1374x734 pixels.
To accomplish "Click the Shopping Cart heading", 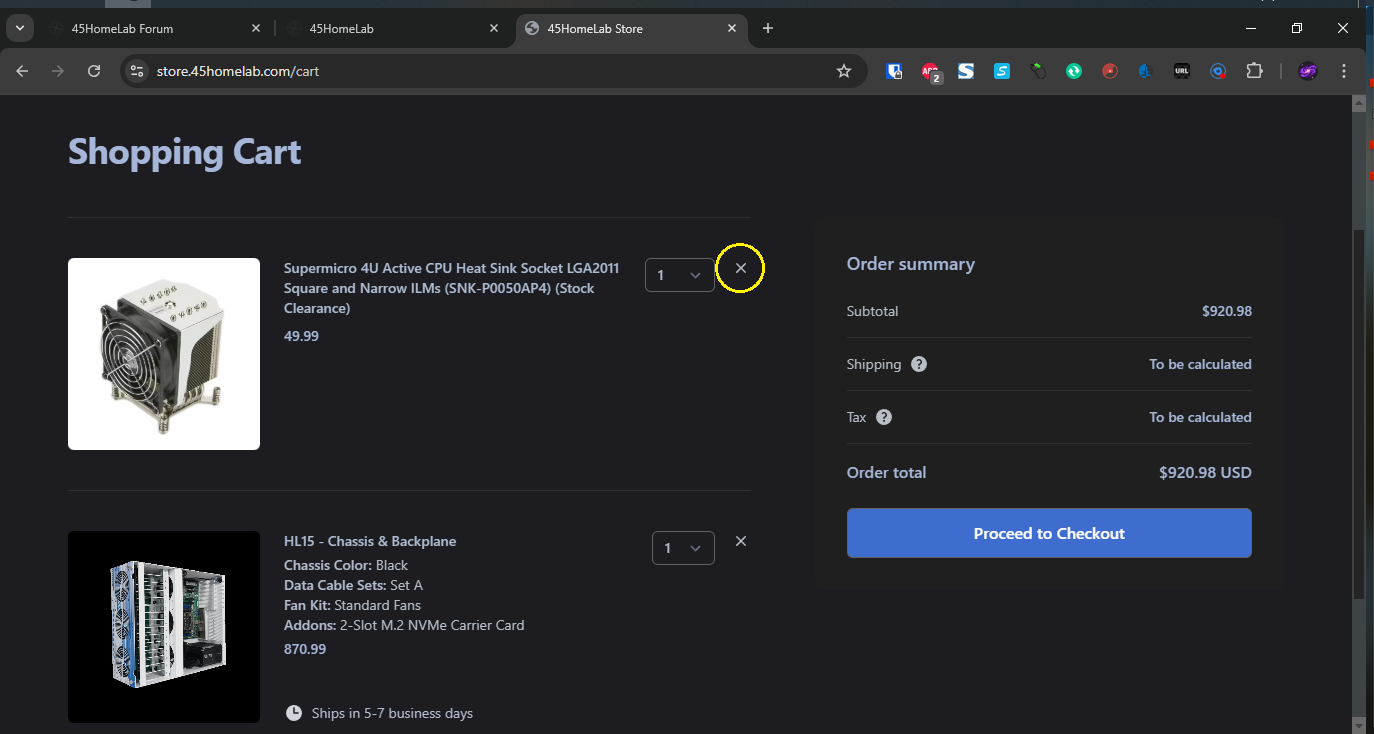I will pyautogui.click(x=184, y=152).
